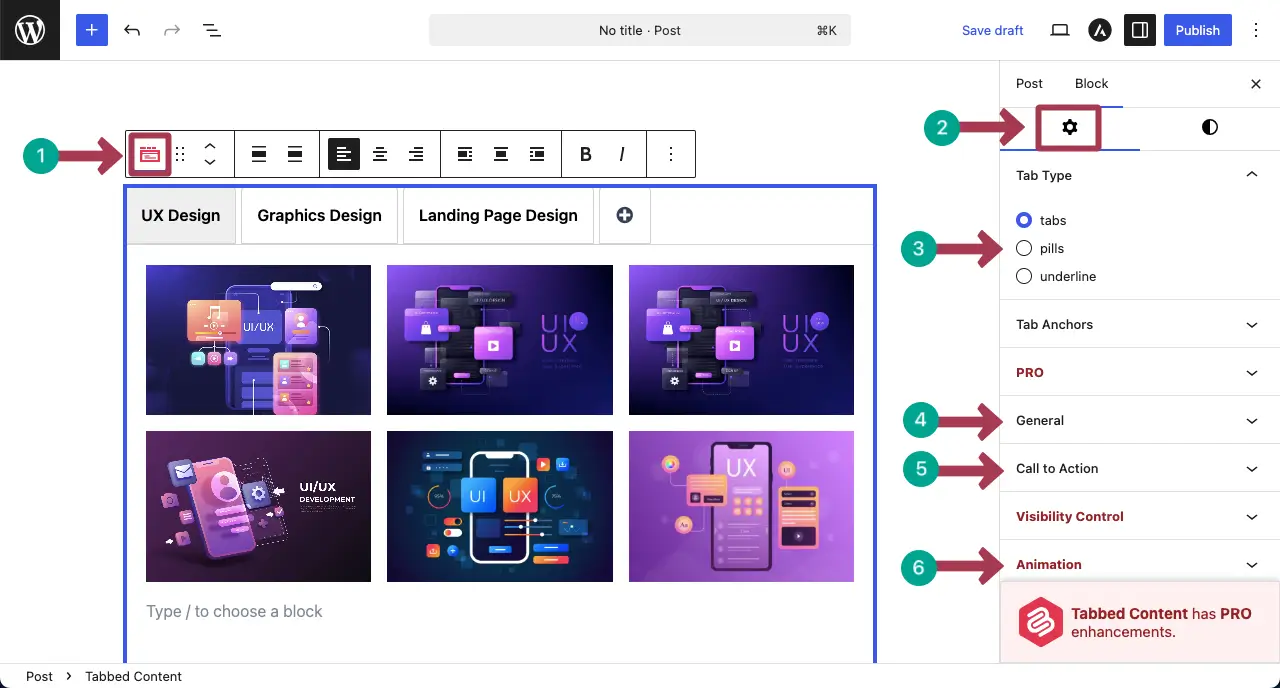This screenshot has width=1280, height=688.
Task: Expand the General section
Action: point(1140,420)
